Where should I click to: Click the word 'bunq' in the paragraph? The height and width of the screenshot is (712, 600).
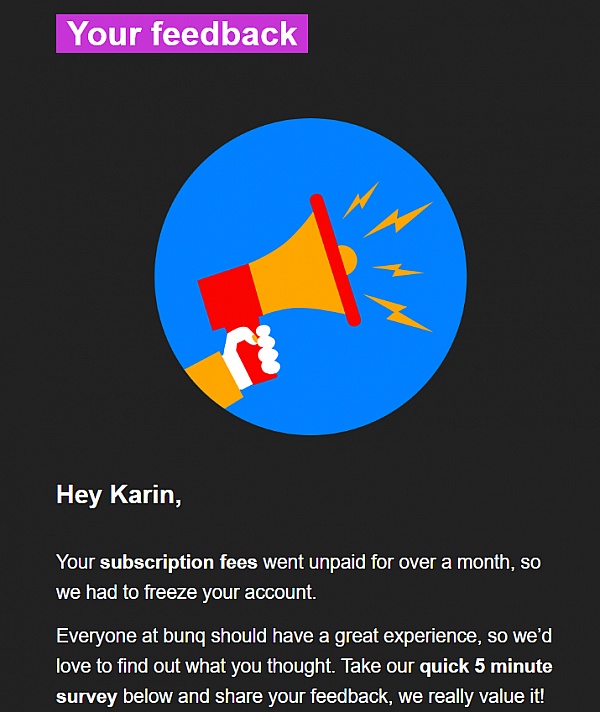tap(184, 637)
